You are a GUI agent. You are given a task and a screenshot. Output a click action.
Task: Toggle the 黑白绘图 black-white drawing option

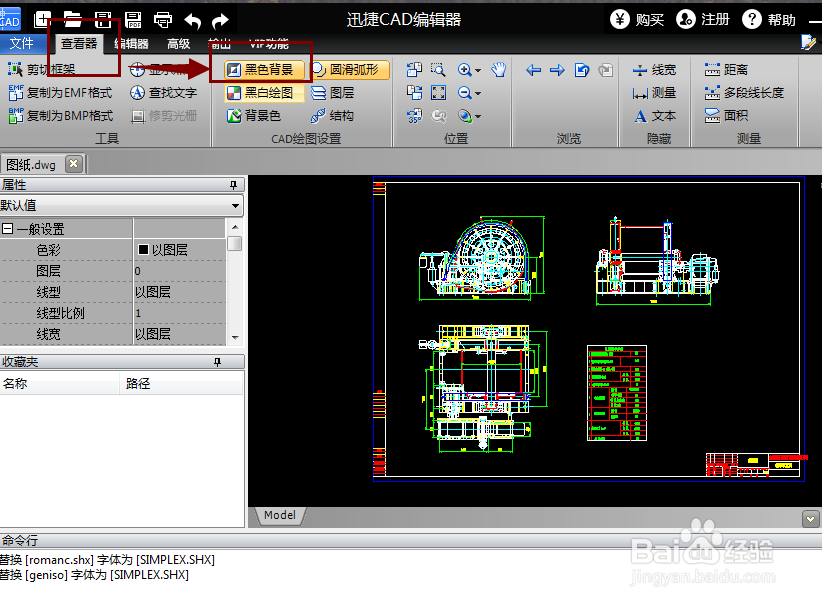[x=265, y=93]
